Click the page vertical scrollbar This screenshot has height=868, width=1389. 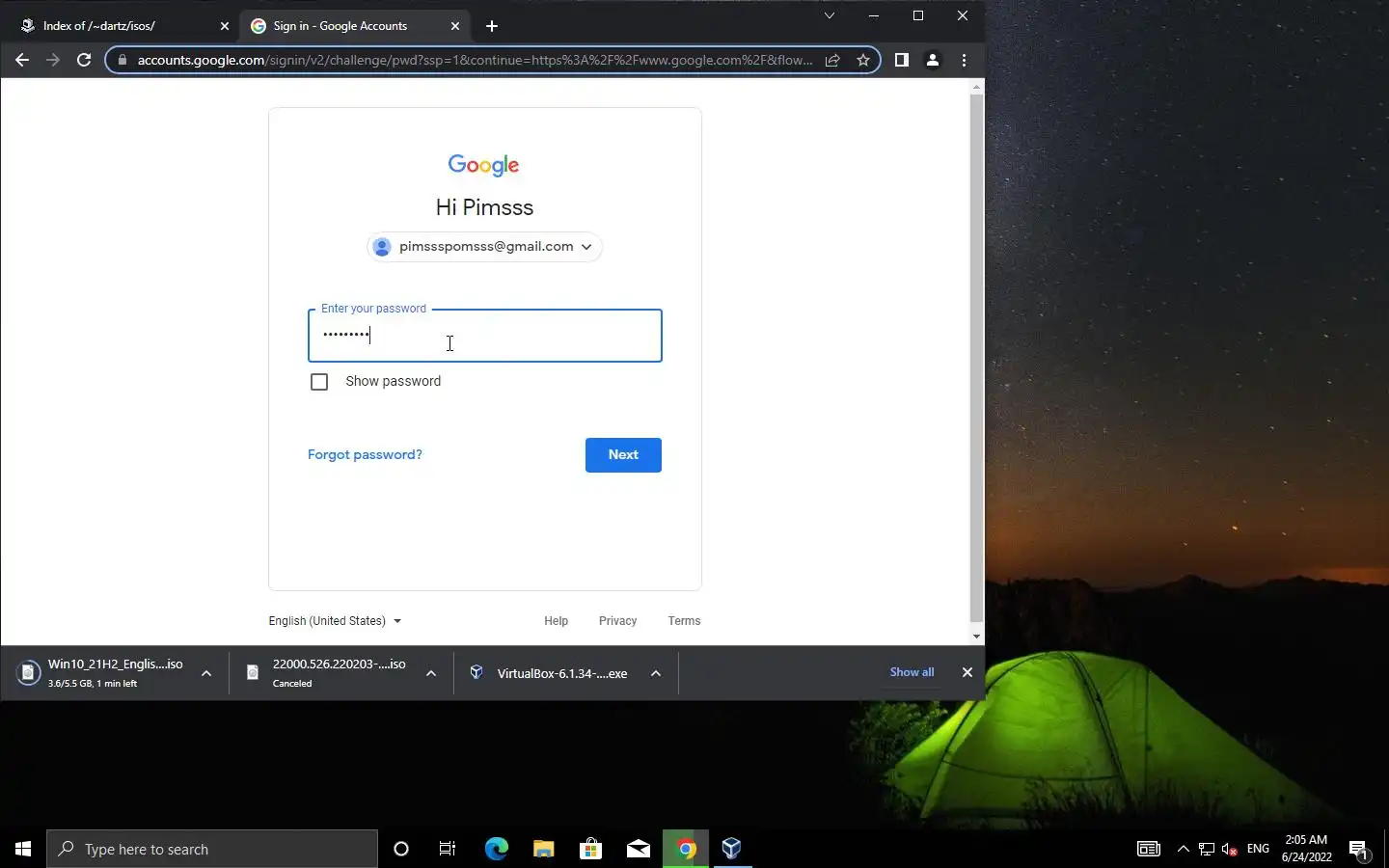click(976, 357)
